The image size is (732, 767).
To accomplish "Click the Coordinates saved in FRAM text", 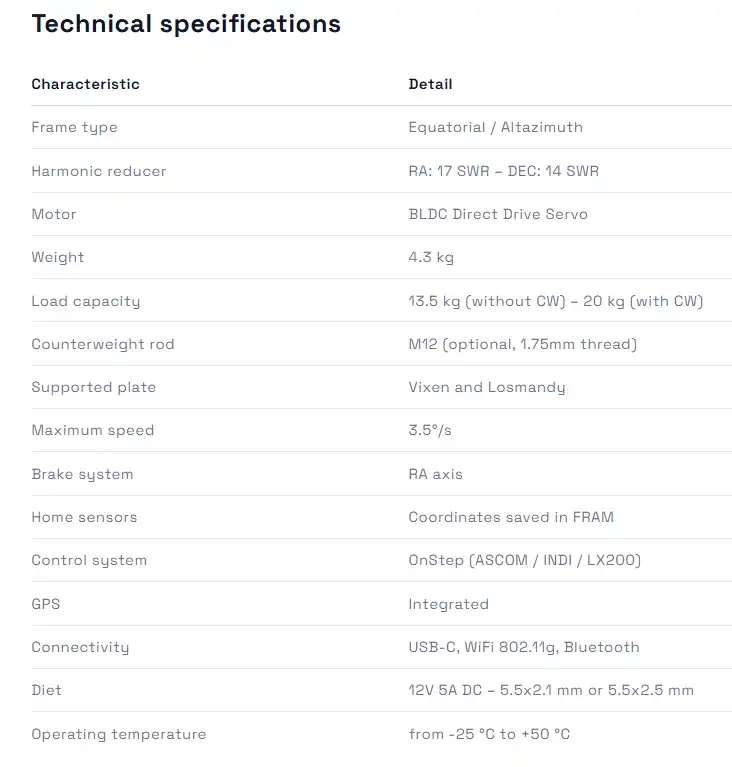I will click(511, 517).
